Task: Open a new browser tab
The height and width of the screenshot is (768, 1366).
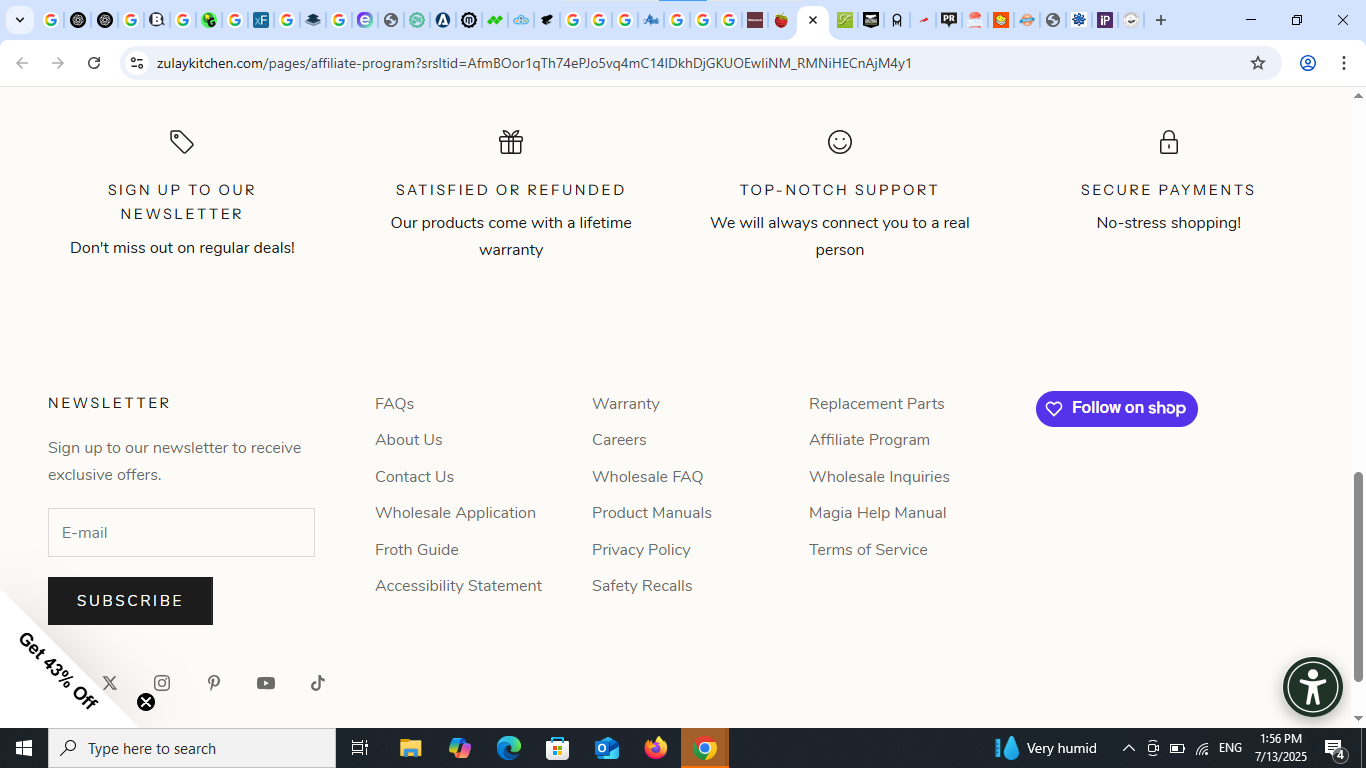Action: (1161, 20)
